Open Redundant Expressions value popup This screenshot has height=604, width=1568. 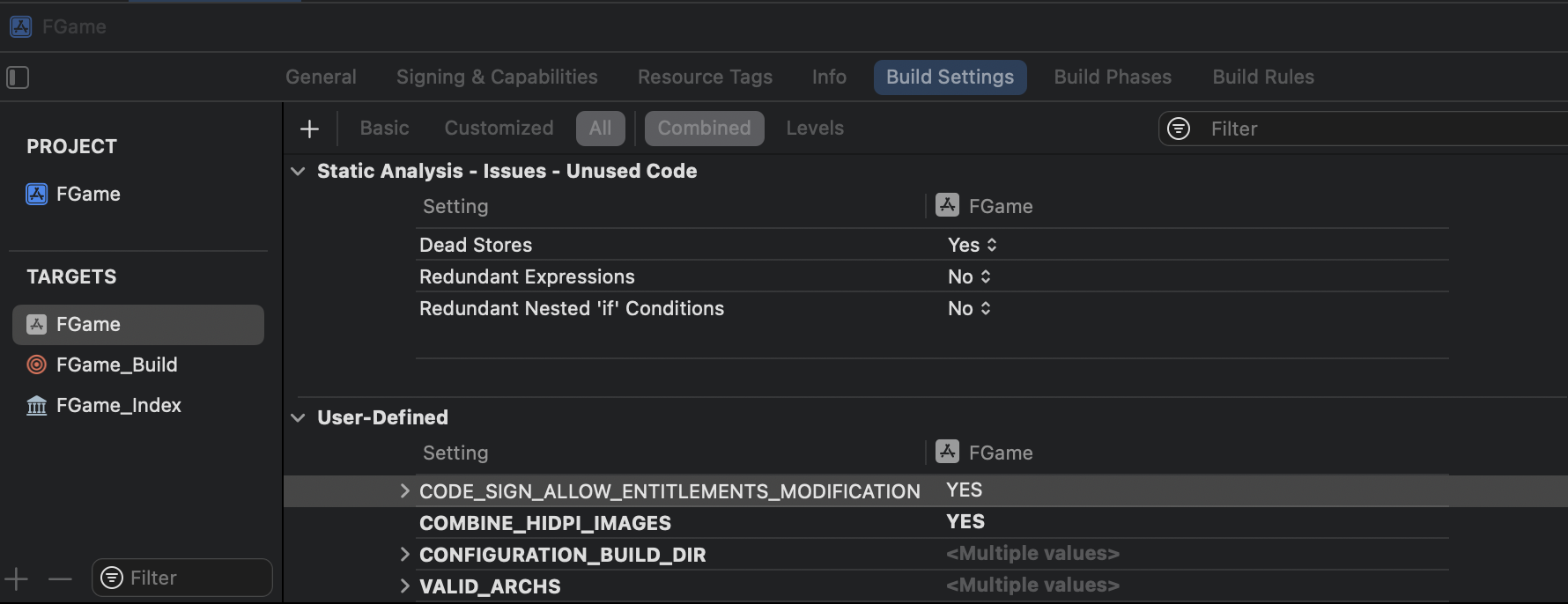tap(969, 276)
